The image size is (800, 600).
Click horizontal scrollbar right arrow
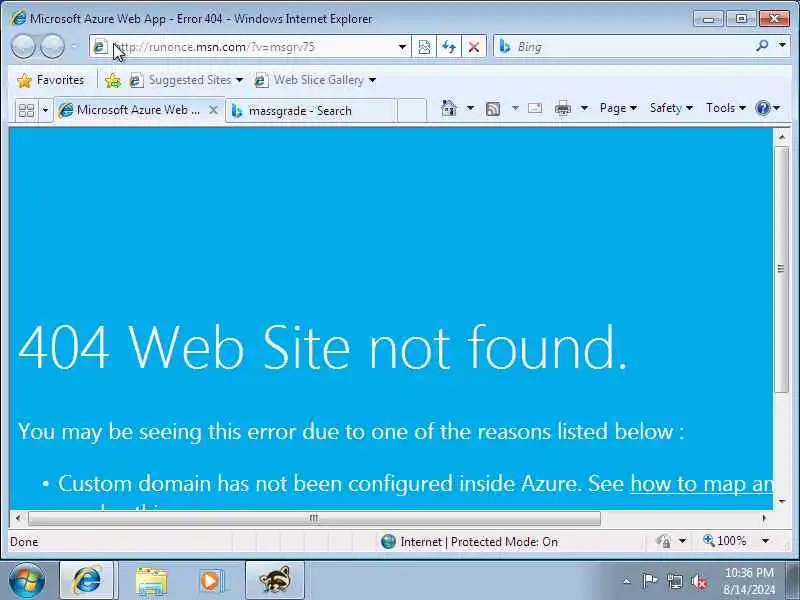[764, 518]
